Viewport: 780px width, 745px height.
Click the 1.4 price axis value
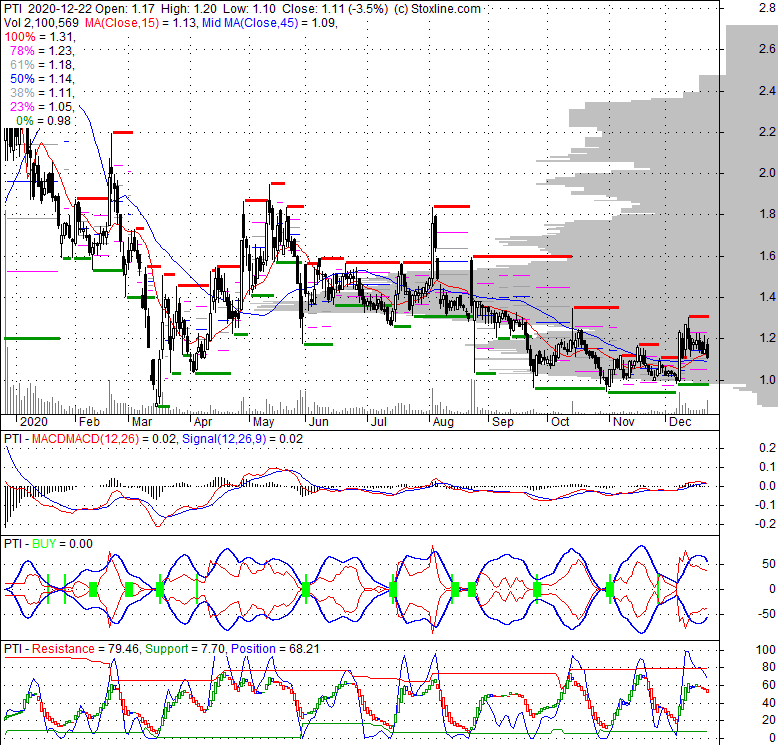767,297
